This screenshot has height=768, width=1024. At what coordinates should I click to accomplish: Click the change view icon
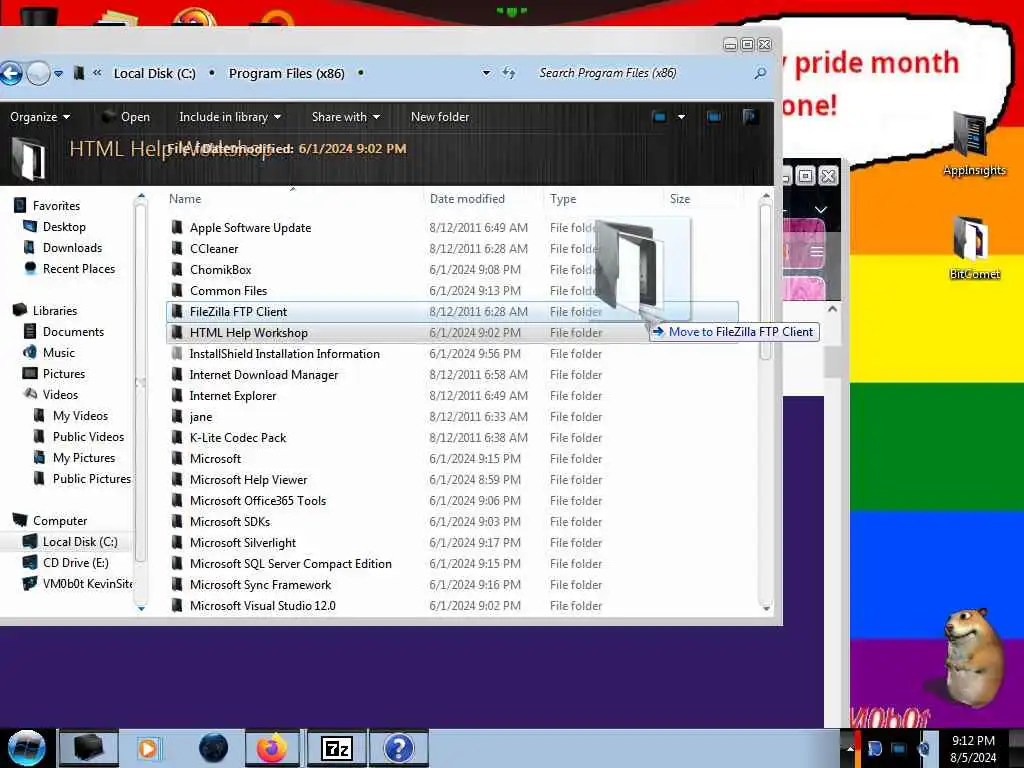[660, 117]
